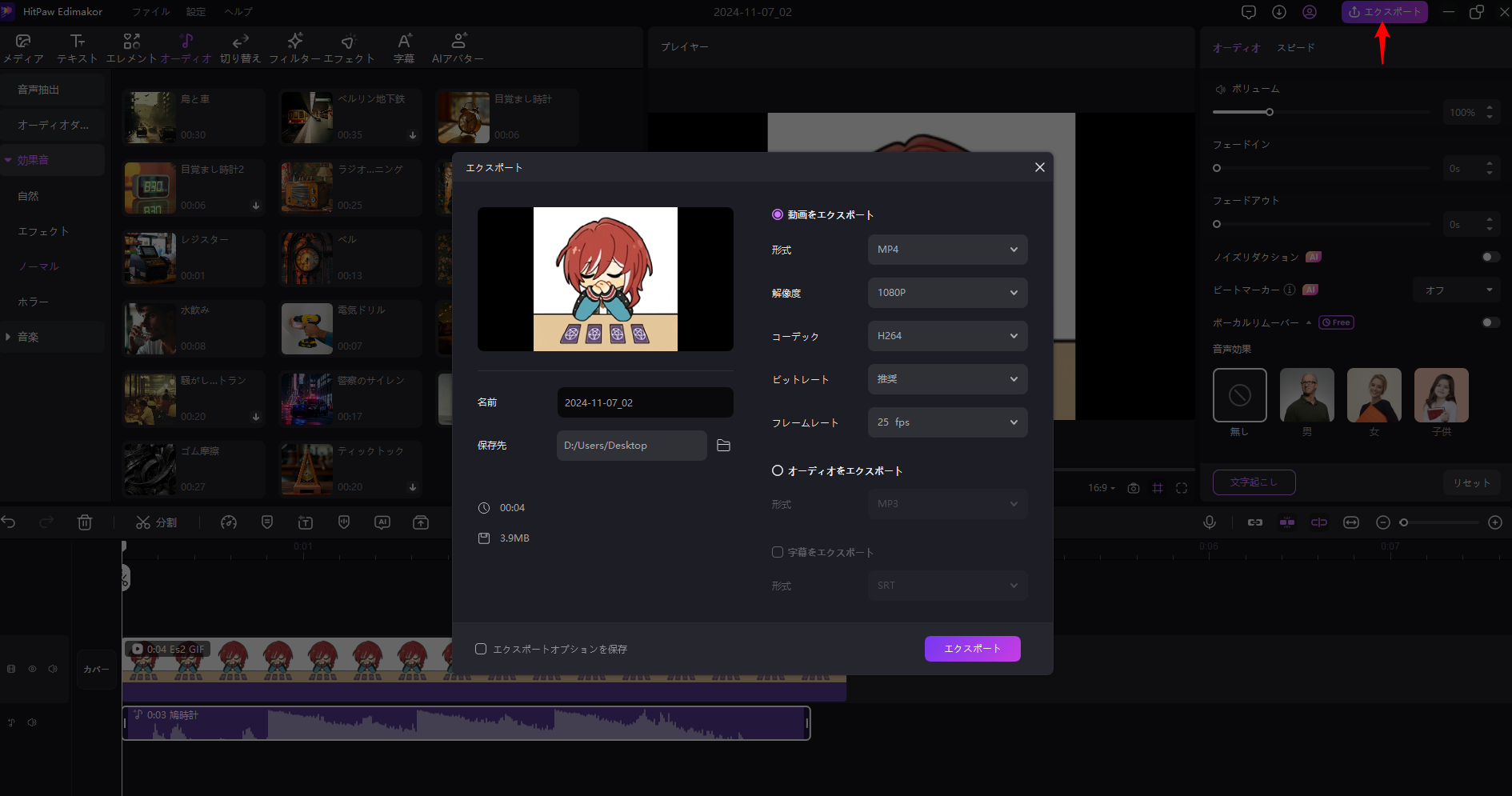
Task: Open the feedback message icon in title bar
Action: coord(1249,12)
